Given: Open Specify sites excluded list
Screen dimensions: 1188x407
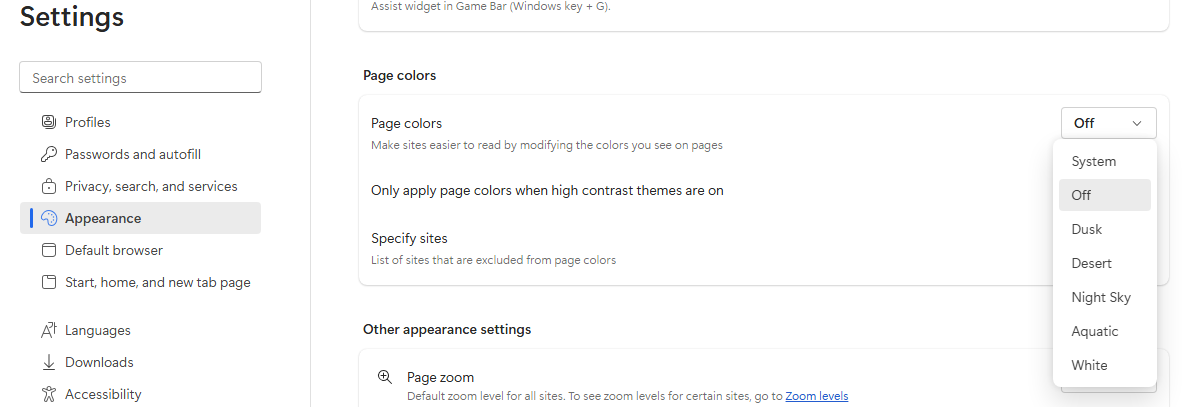Looking at the screenshot, I should click(706, 249).
